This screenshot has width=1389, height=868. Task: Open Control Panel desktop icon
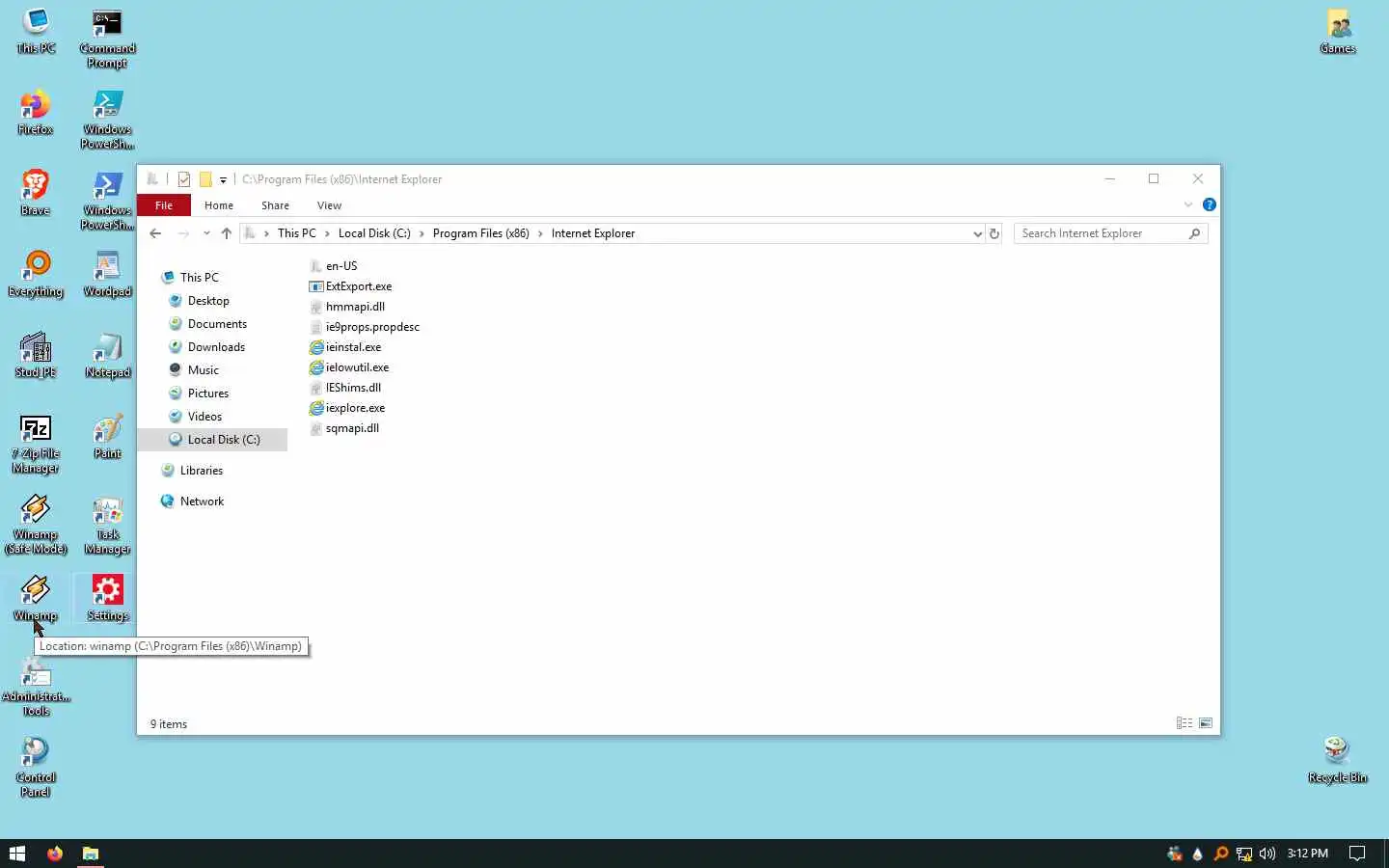[36, 768]
